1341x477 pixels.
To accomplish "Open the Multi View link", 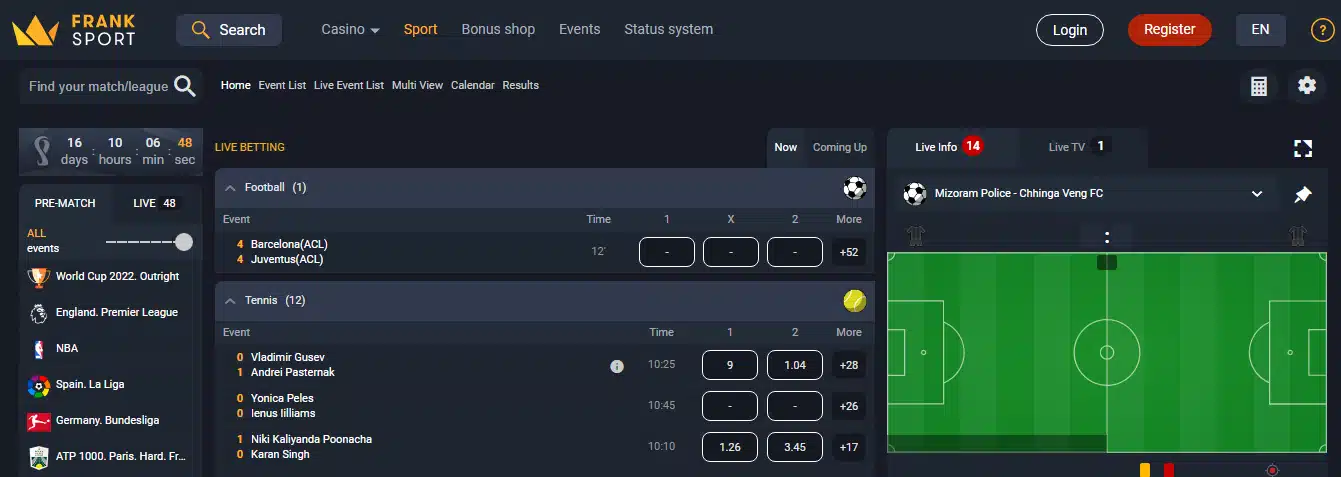I will [417, 86].
